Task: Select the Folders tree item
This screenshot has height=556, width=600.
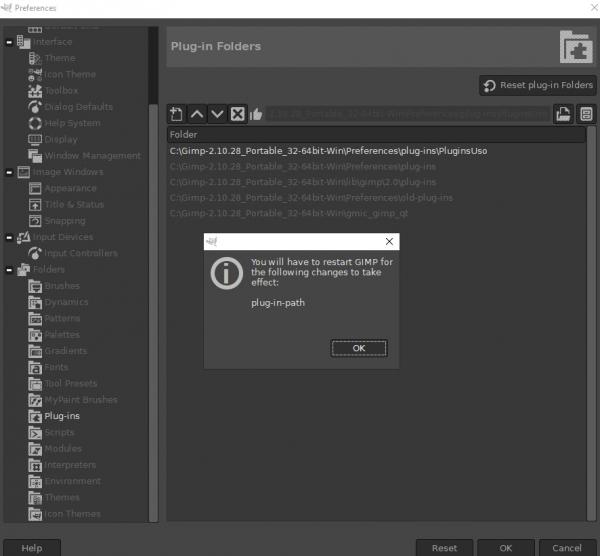Action: click(49, 270)
